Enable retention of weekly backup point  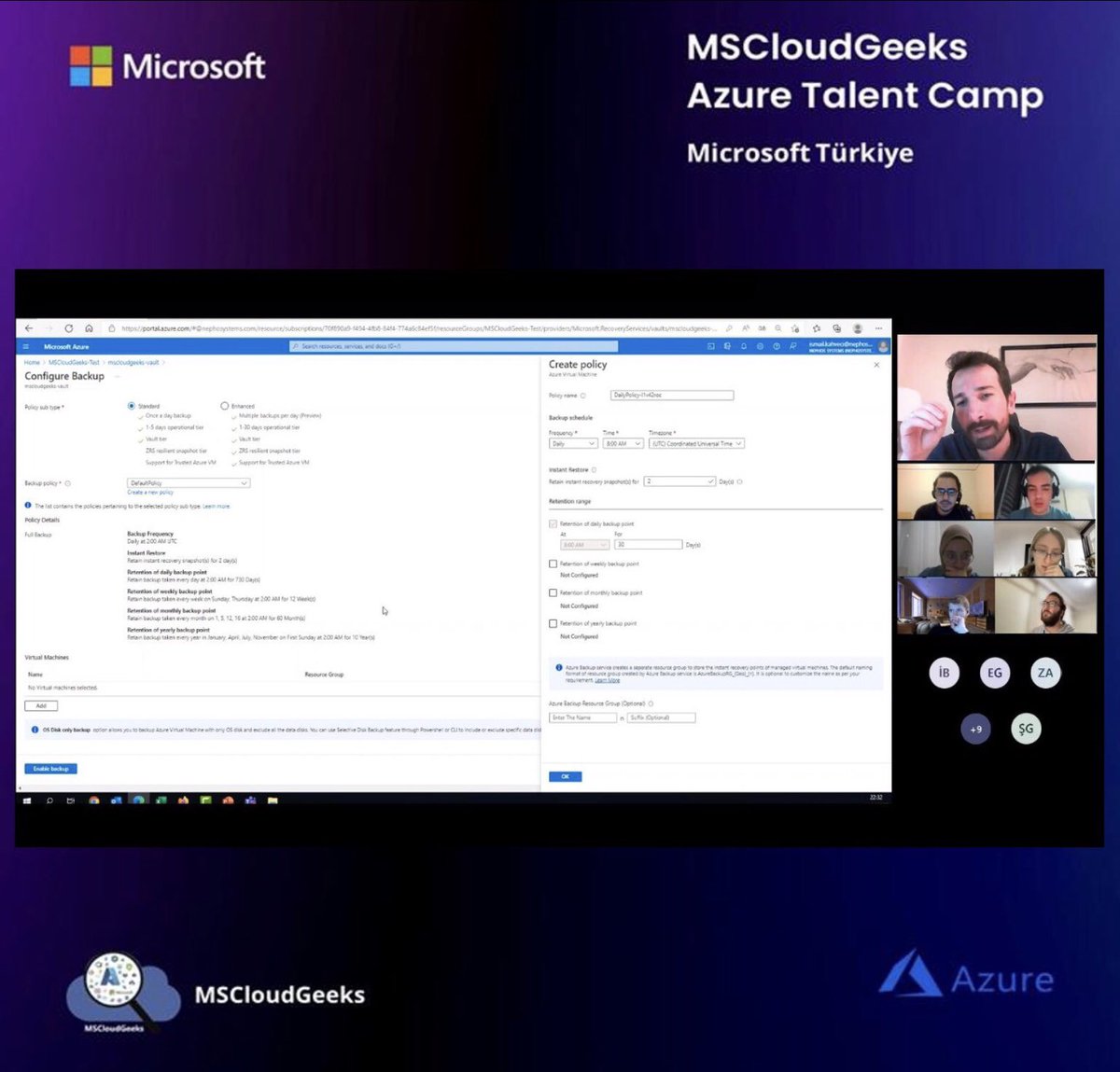click(553, 564)
